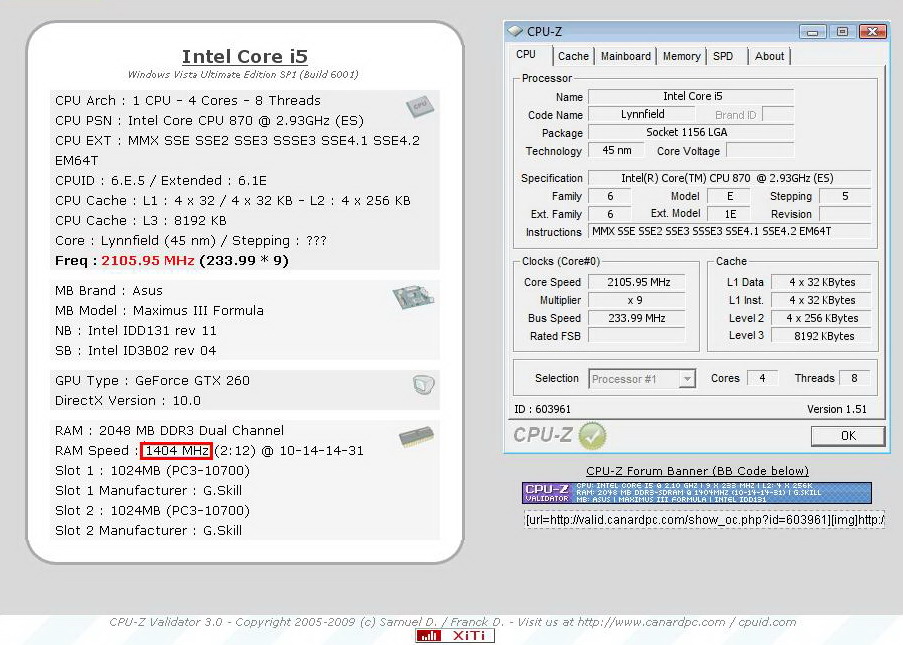The height and width of the screenshot is (645, 903).
Task: Open the Cache tab in CPU-Z
Action: (573, 56)
